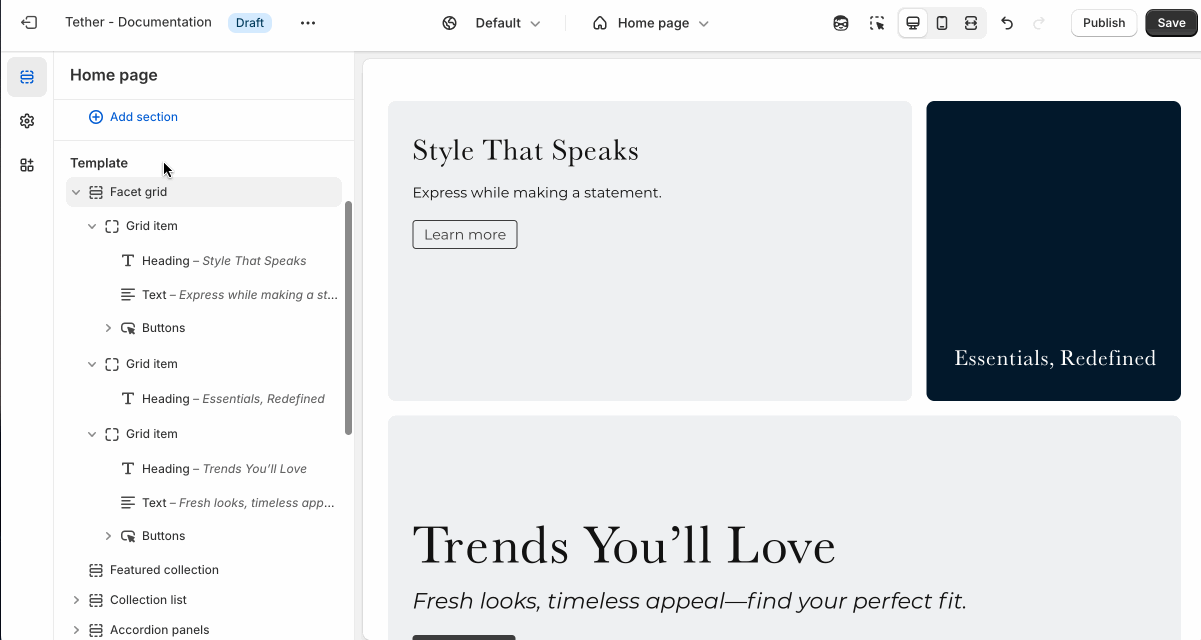Click the Express while making text icon
The height and width of the screenshot is (640, 1201).
pos(128,295)
